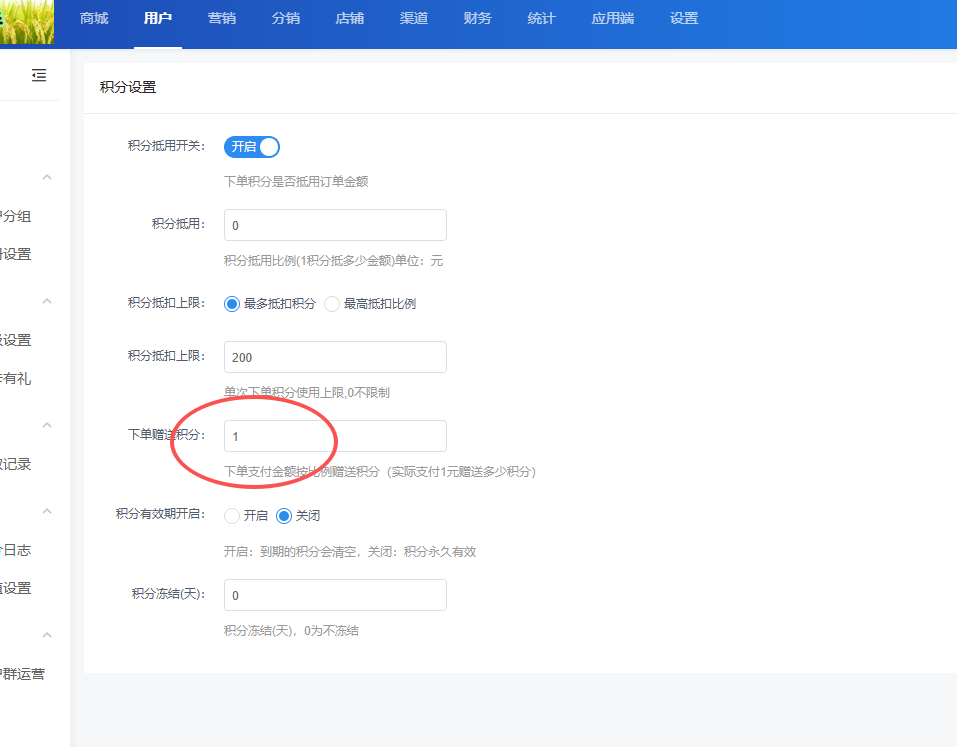This screenshot has height=747, width=957.
Task: Select the 最高抵扣比例 radio option
Action: click(x=332, y=304)
